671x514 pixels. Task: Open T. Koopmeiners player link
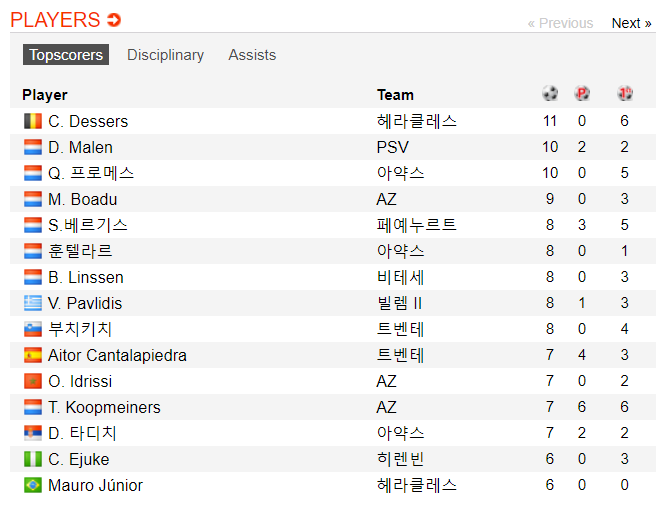(104, 407)
